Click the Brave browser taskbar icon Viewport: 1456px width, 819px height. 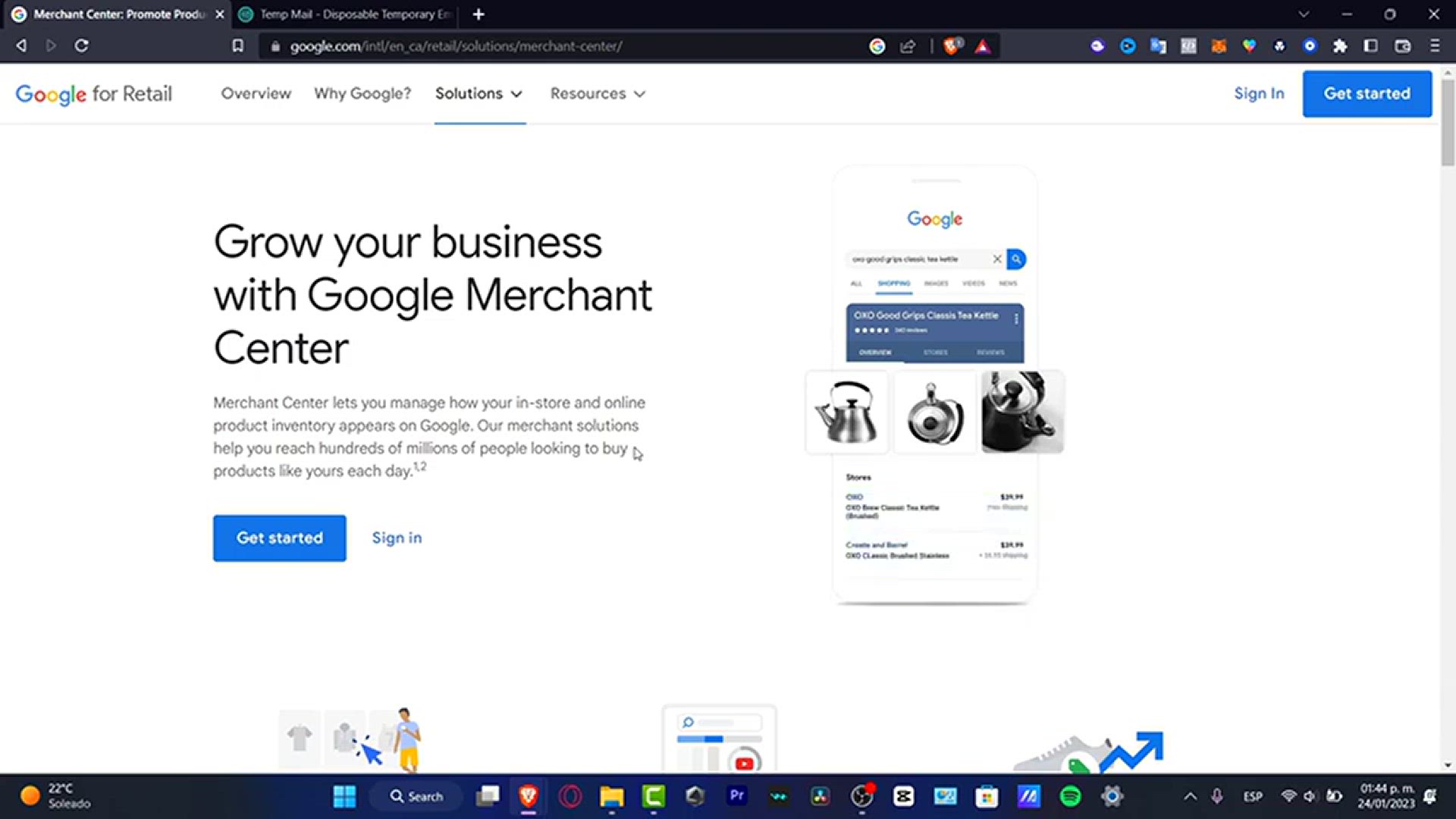(x=529, y=796)
